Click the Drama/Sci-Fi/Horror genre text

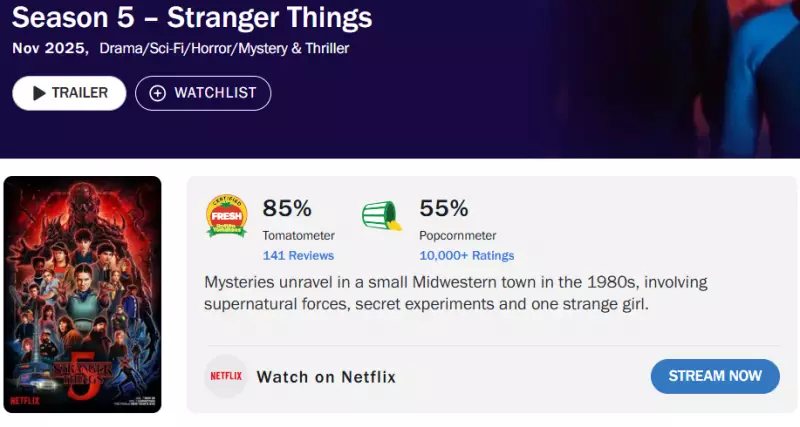coord(224,48)
